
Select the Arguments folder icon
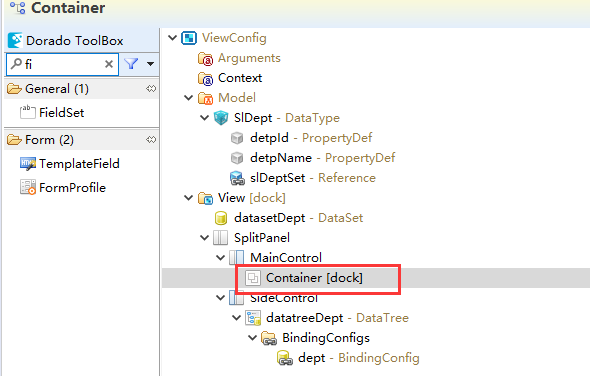pyautogui.click(x=205, y=58)
